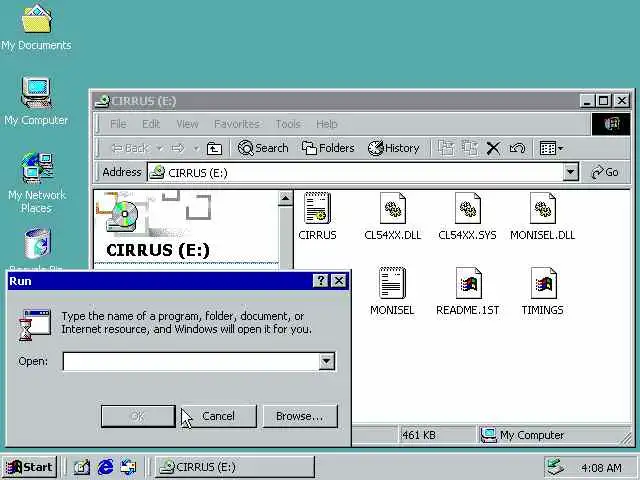The height and width of the screenshot is (480, 640).
Task: Select the My Documents desktop icon
Action: 36,27
